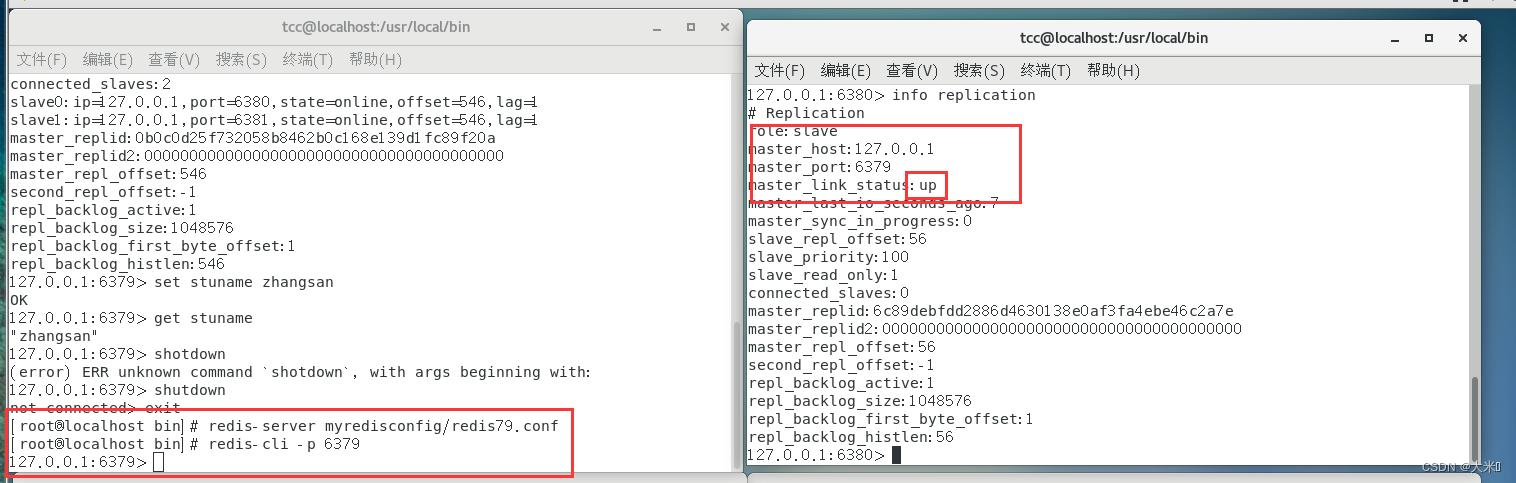
Task: Open 搜索(S) menu in left terminal
Action: click(x=241, y=60)
